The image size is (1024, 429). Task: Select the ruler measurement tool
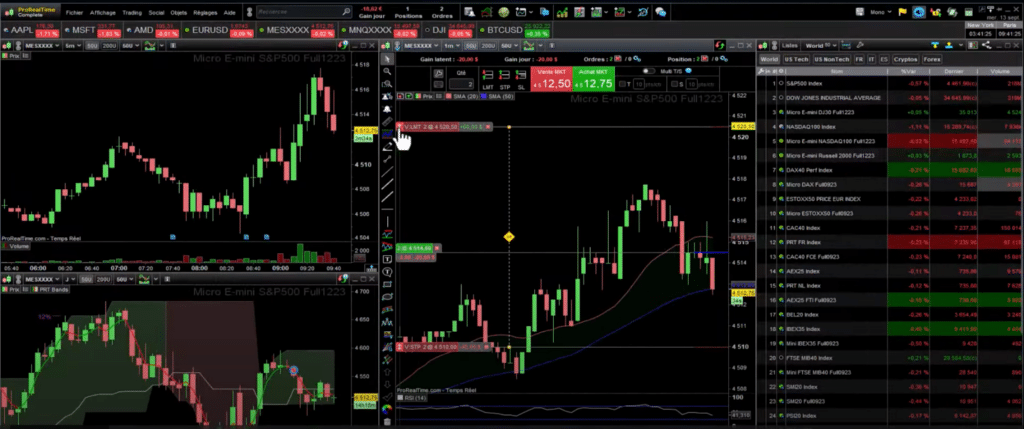[x=387, y=121]
